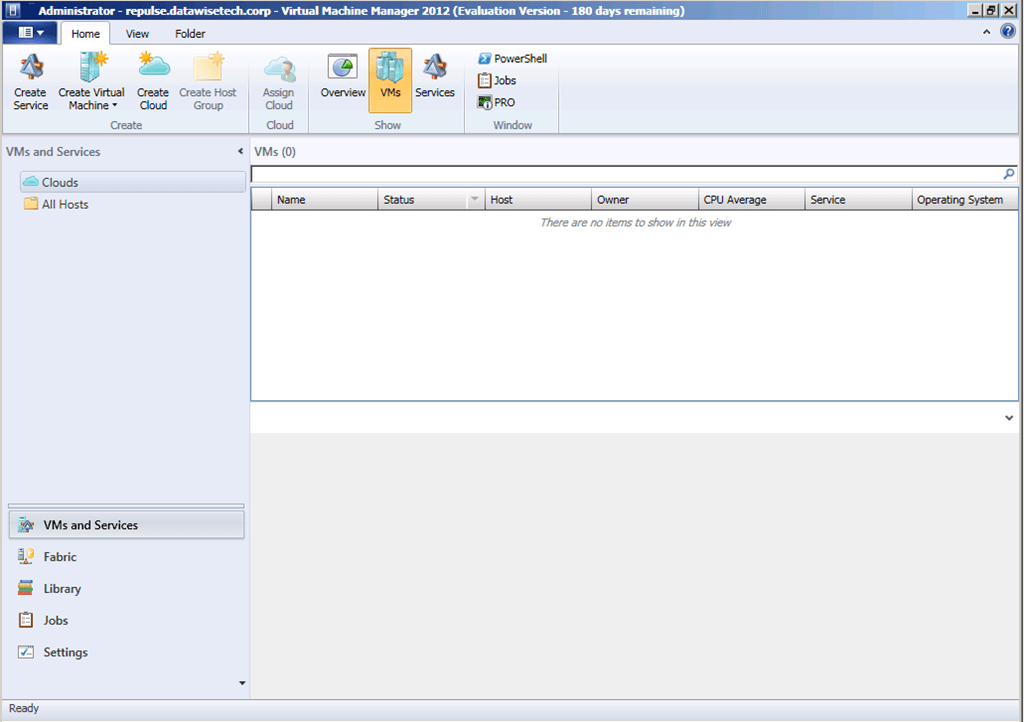
Task: Open the PowerShell window
Action: pos(513,59)
